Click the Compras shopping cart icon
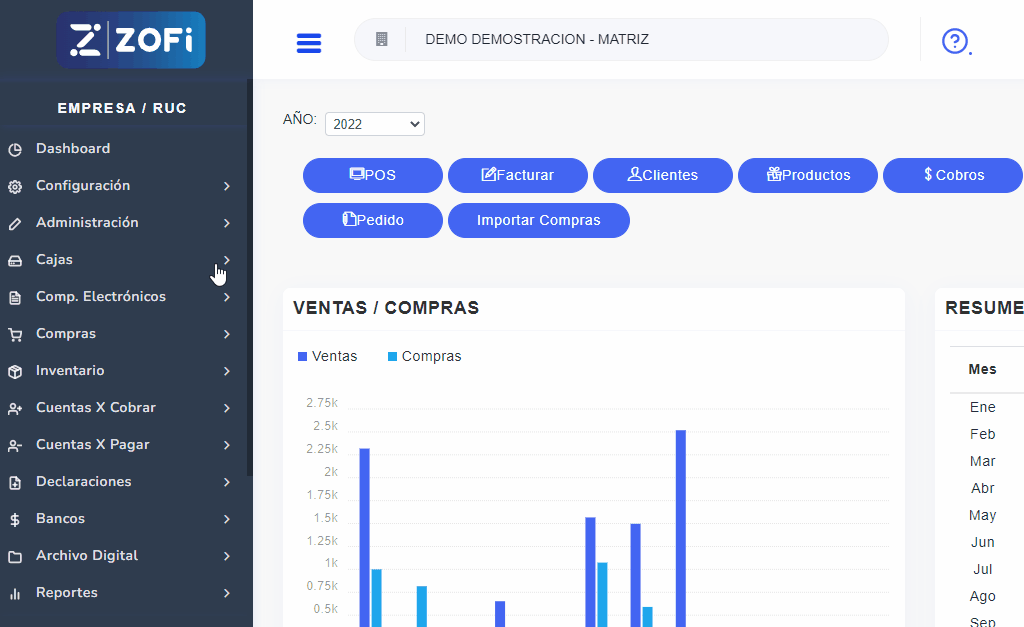This screenshot has height=627, width=1024. [15, 335]
